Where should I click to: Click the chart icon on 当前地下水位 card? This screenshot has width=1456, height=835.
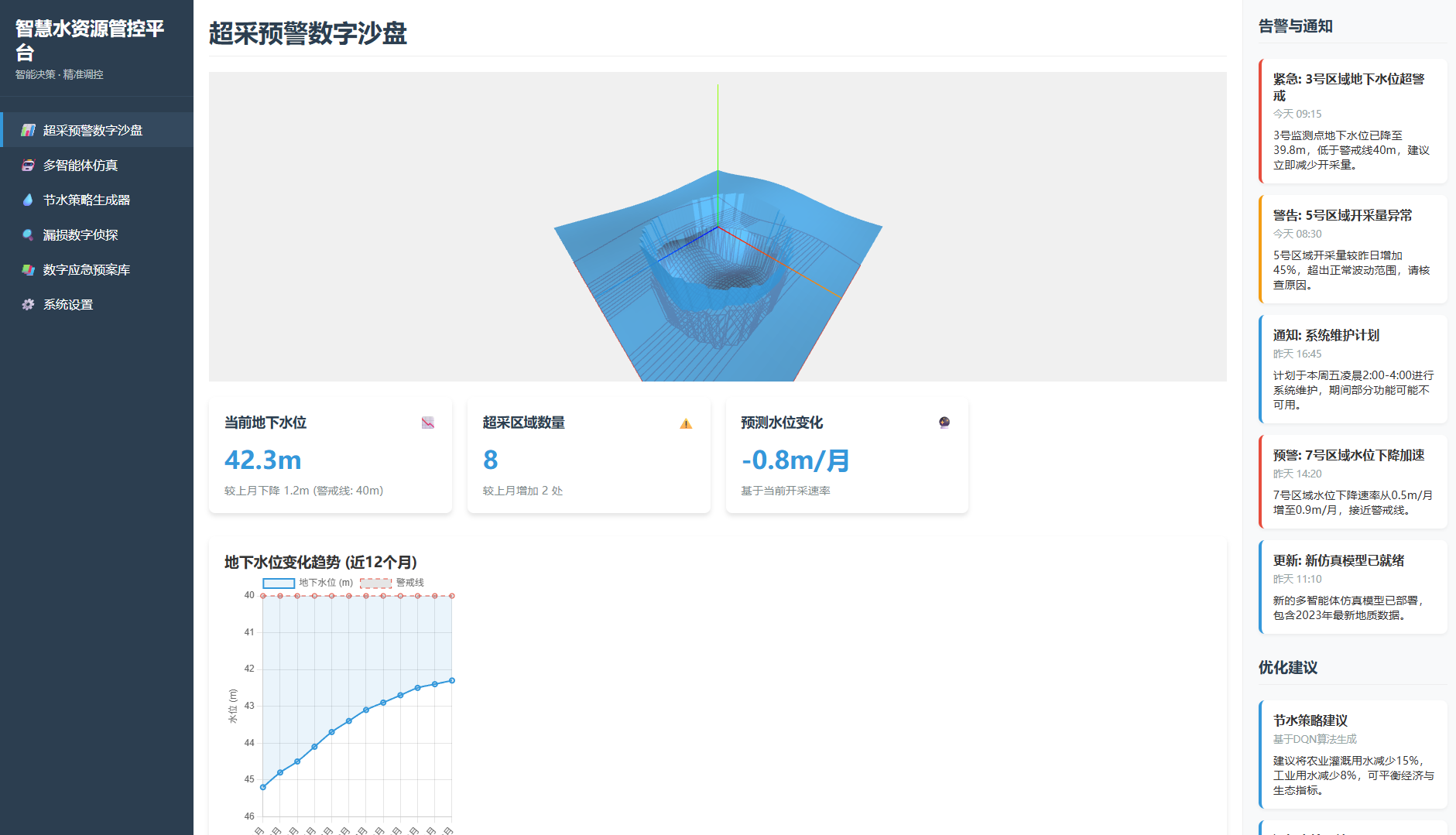tap(427, 423)
